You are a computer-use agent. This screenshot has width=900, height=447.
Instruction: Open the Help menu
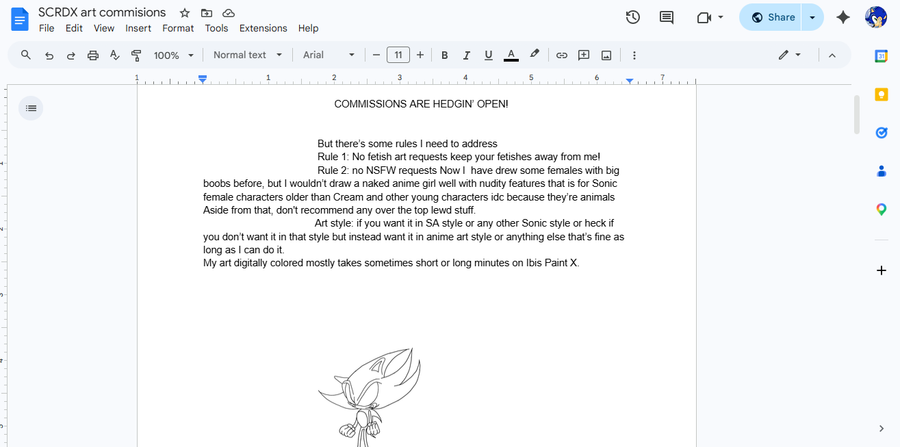point(308,28)
